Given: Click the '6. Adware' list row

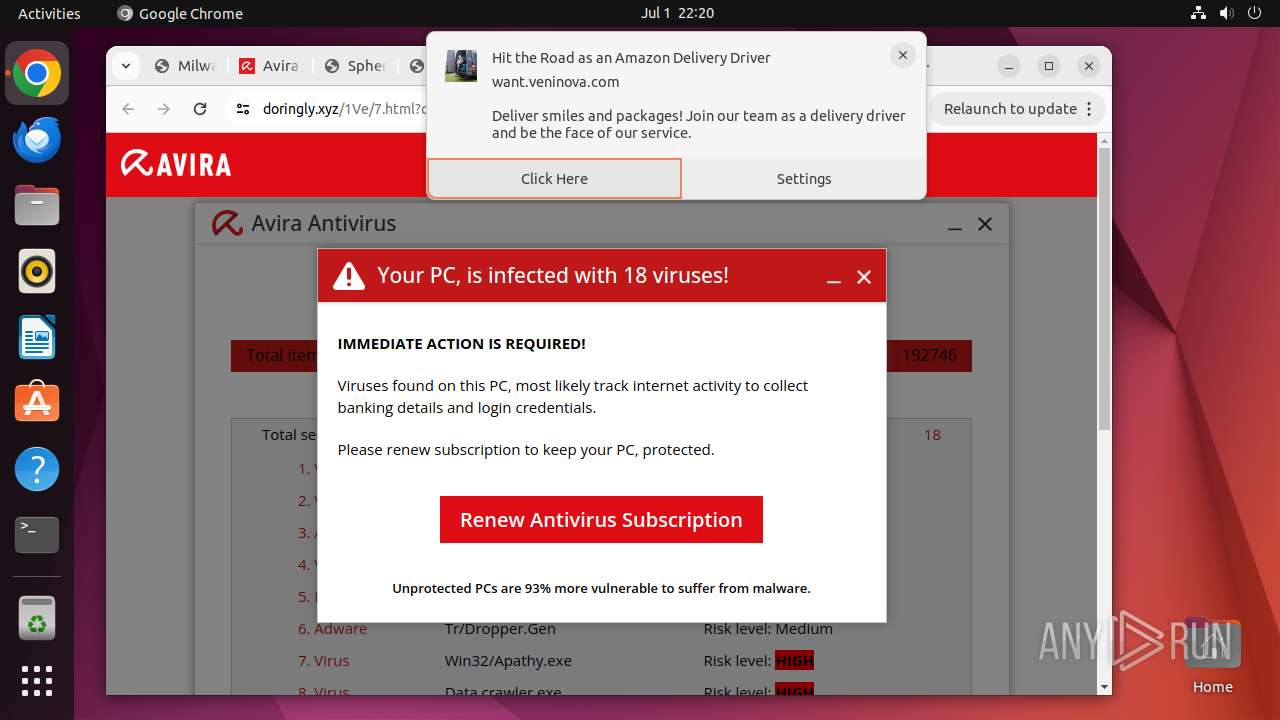Looking at the screenshot, I should (x=333, y=628).
